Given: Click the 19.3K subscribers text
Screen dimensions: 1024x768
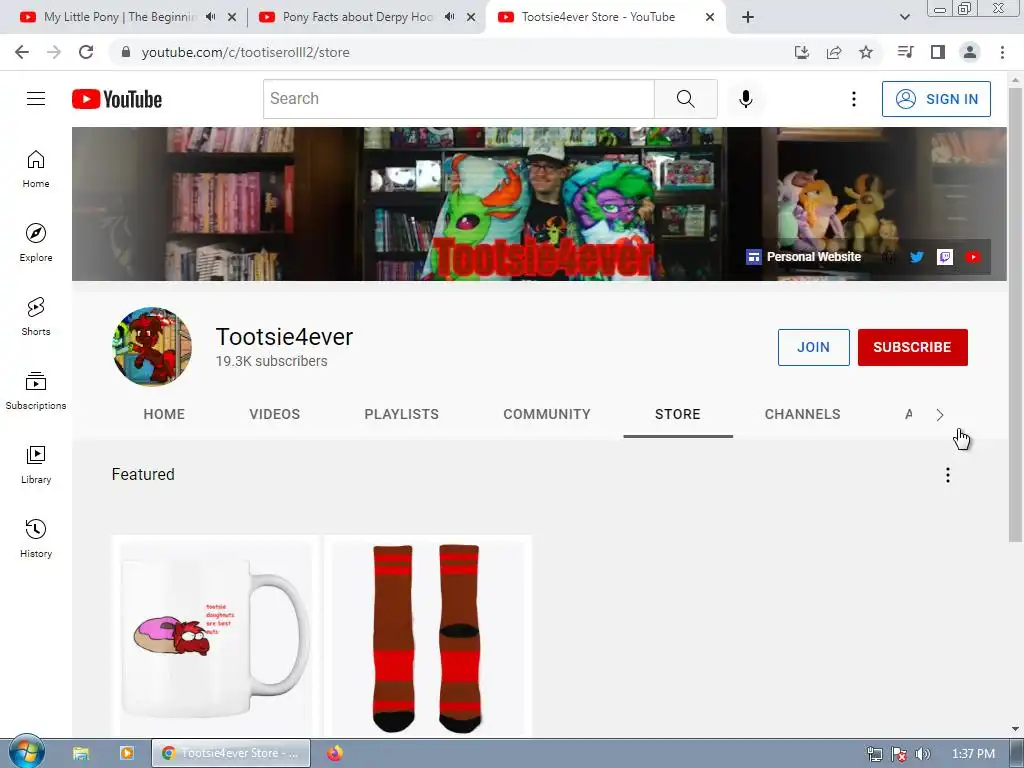Looking at the screenshot, I should point(272,361).
